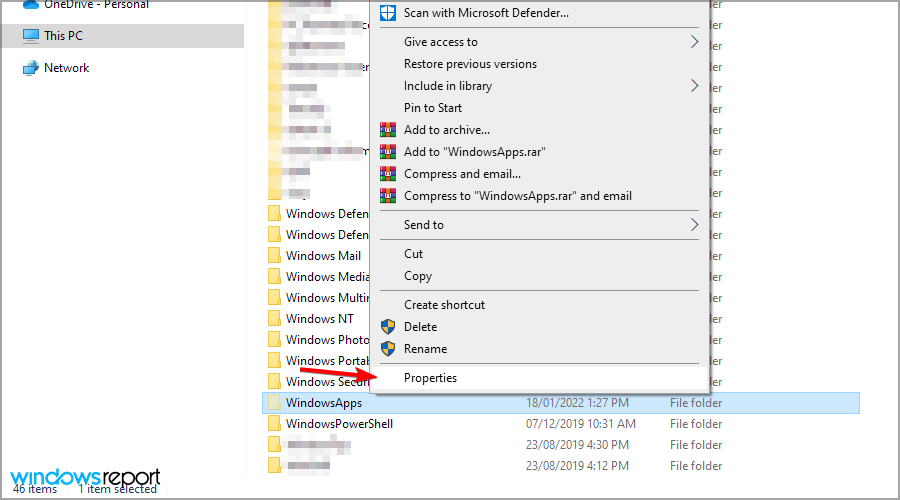The image size is (900, 500).
Task: Click the WinRAR icon beside Add to archive
Action: [x=388, y=130]
